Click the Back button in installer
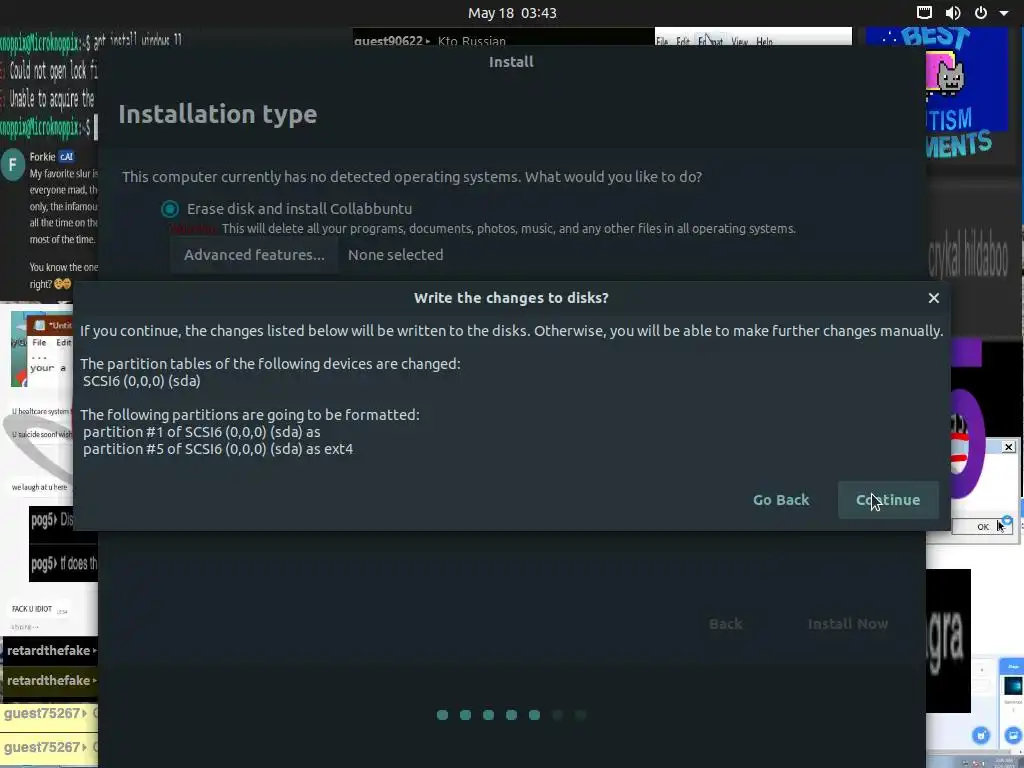This screenshot has width=1024, height=768. 726,624
